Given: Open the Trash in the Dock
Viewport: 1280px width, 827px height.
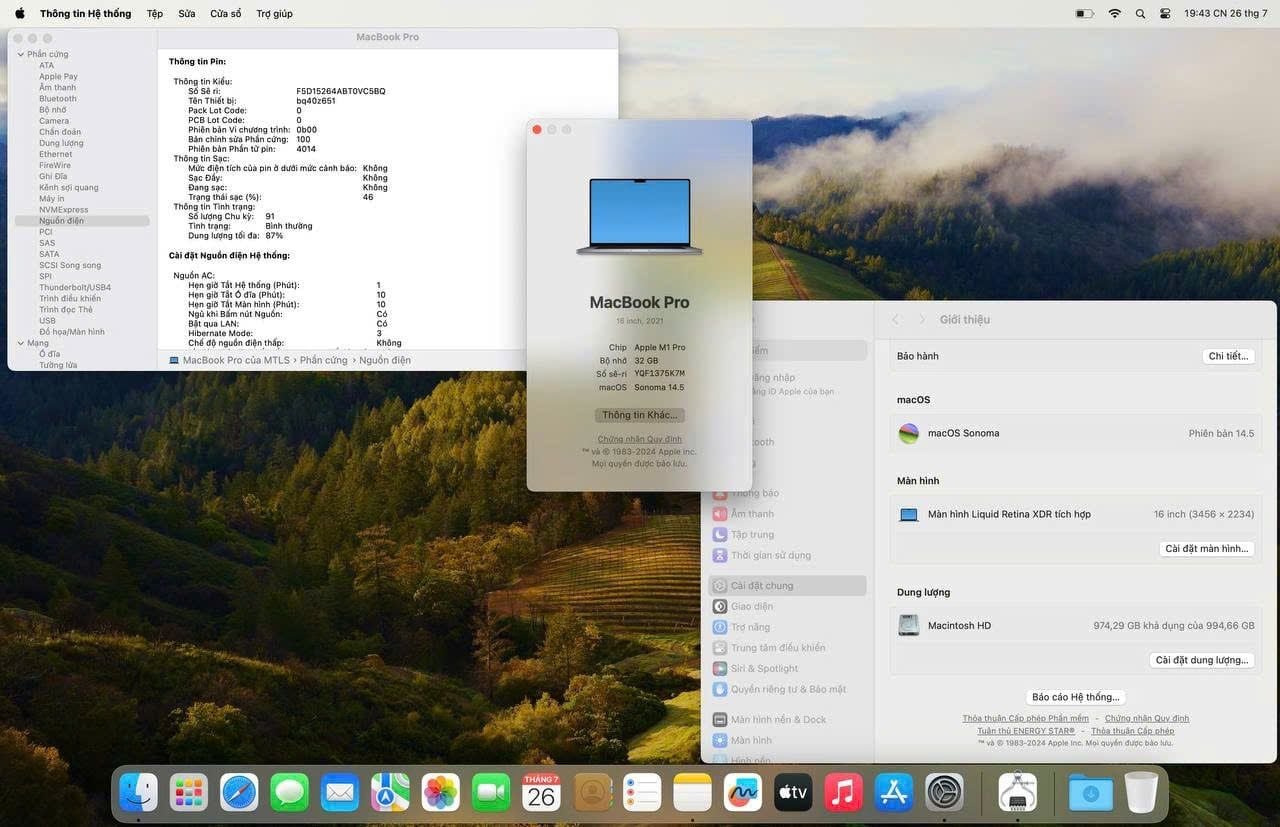Looking at the screenshot, I should (x=1141, y=793).
